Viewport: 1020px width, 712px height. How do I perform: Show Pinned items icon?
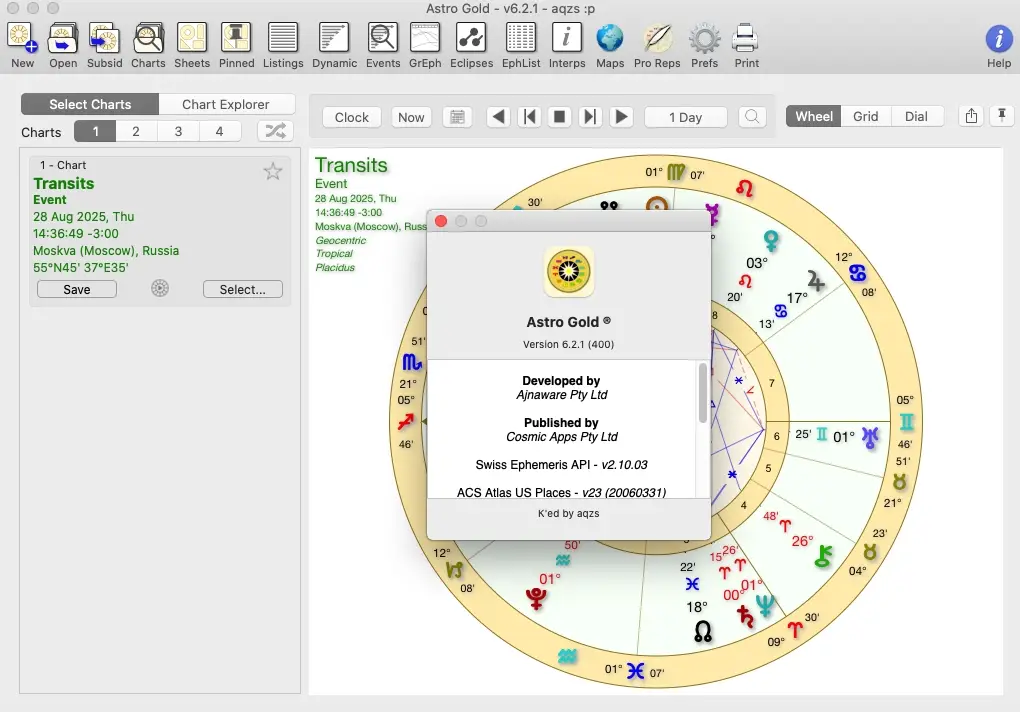tap(236, 38)
